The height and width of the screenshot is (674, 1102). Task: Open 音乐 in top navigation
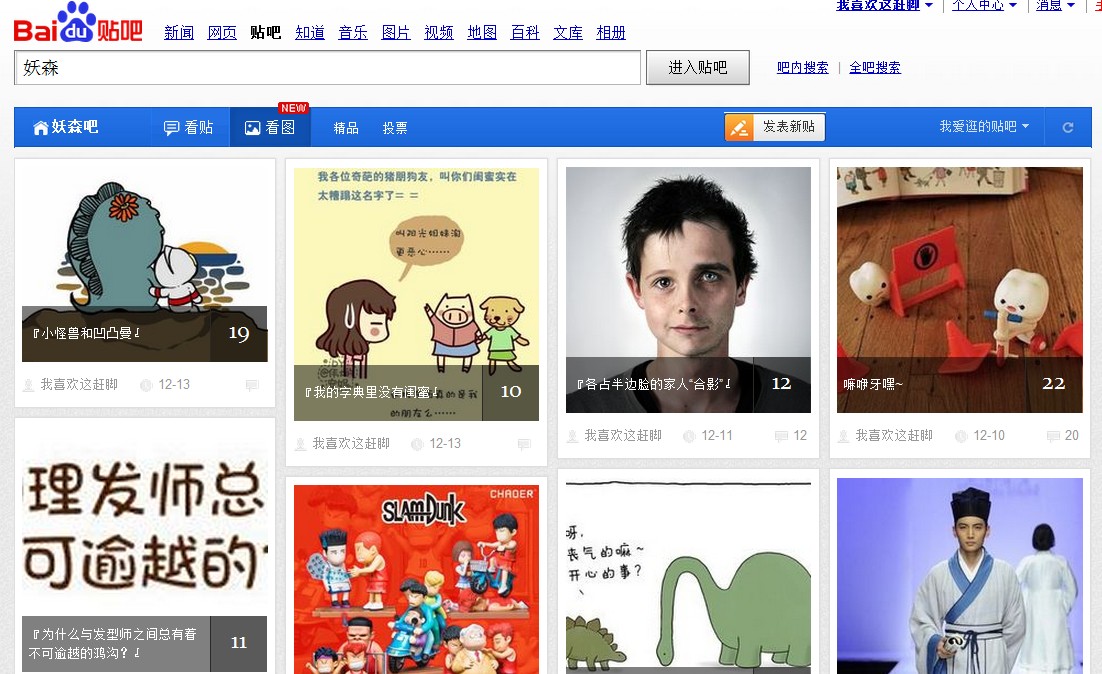353,32
